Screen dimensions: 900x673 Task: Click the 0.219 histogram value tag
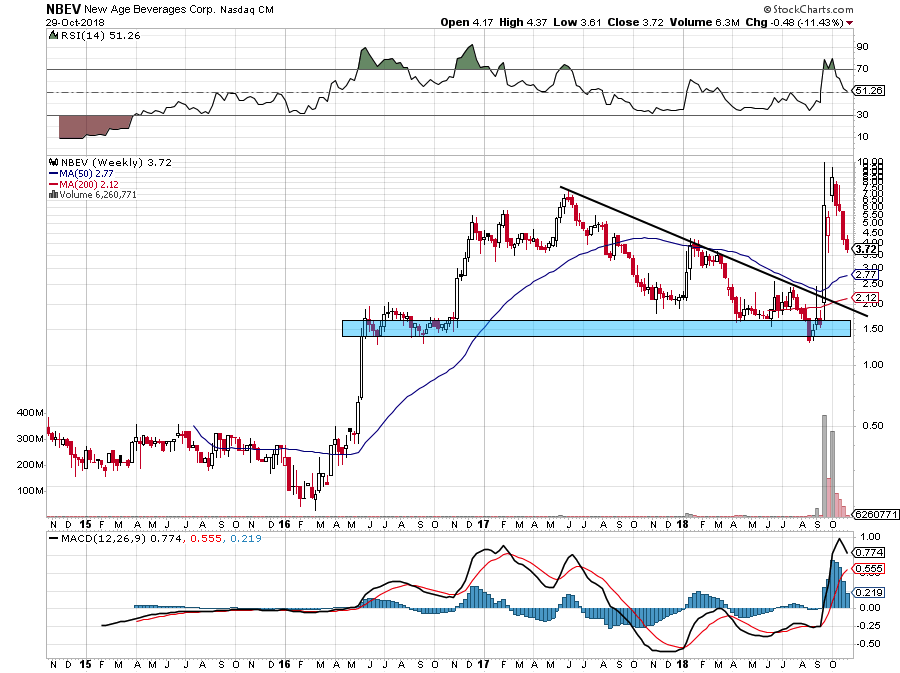(869, 593)
